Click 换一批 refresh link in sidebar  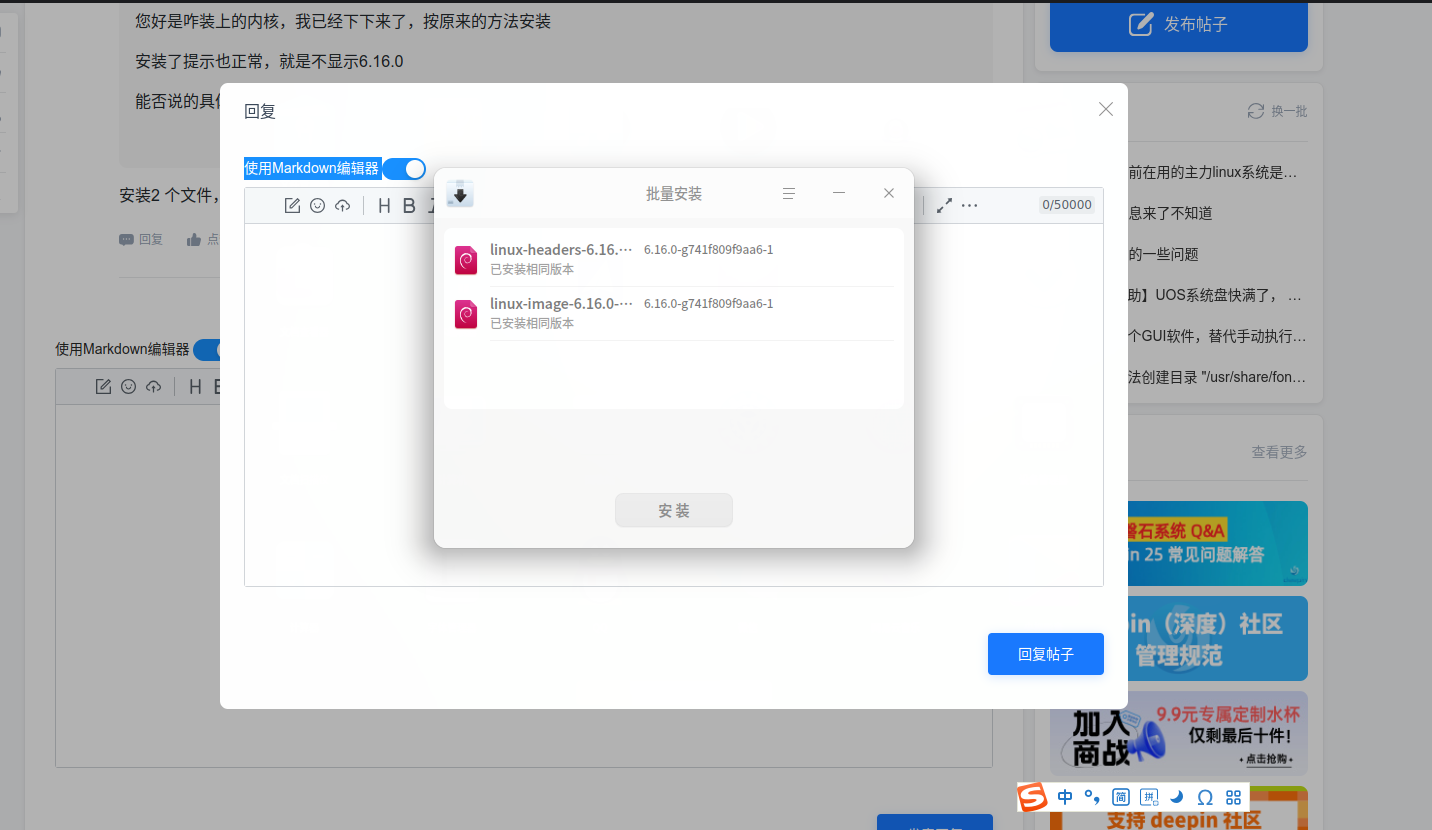(x=1277, y=111)
